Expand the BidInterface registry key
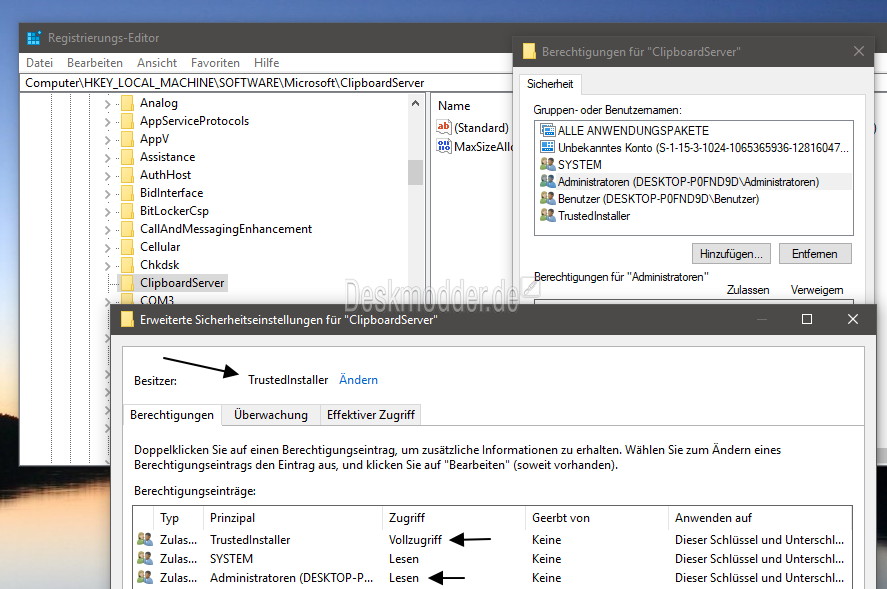887x589 pixels. pyautogui.click(x=107, y=194)
